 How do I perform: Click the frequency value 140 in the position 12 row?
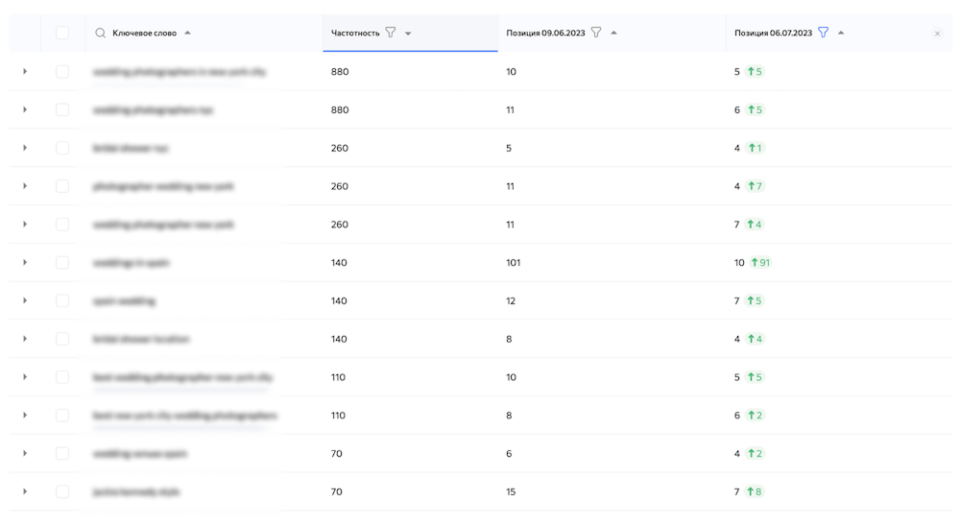pos(340,301)
